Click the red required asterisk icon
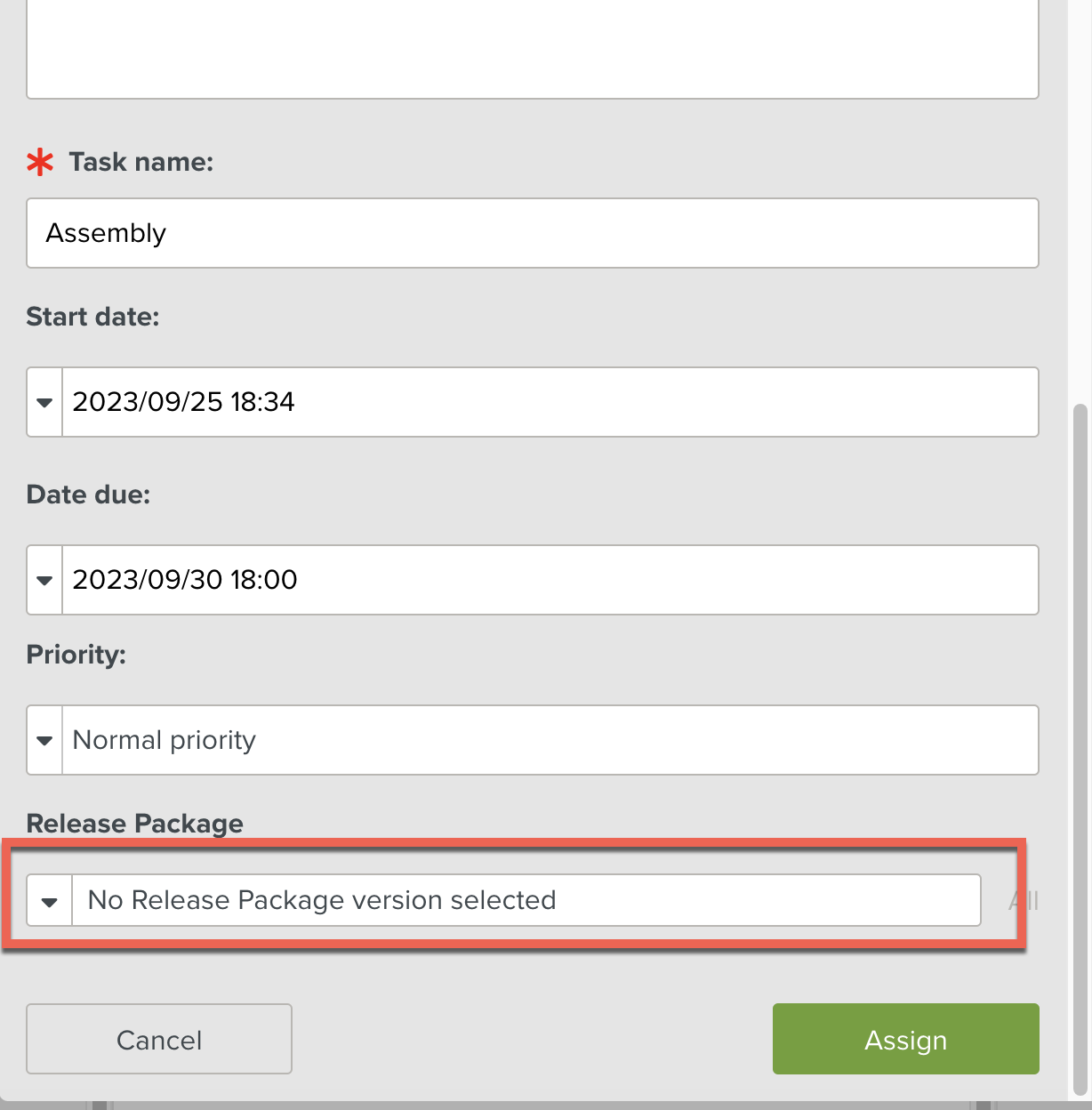 (40, 162)
